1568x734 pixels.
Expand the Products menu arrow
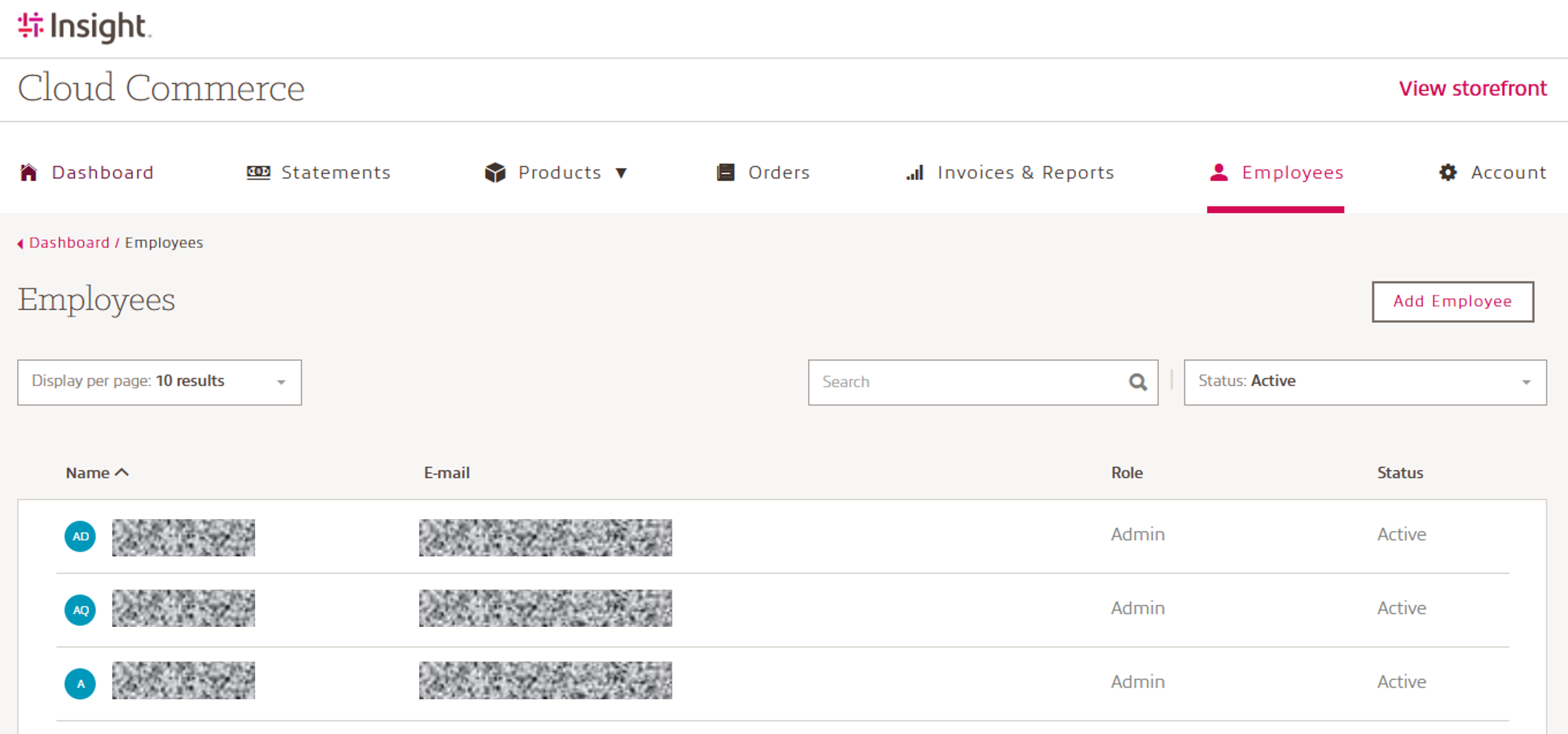tap(621, 173)
